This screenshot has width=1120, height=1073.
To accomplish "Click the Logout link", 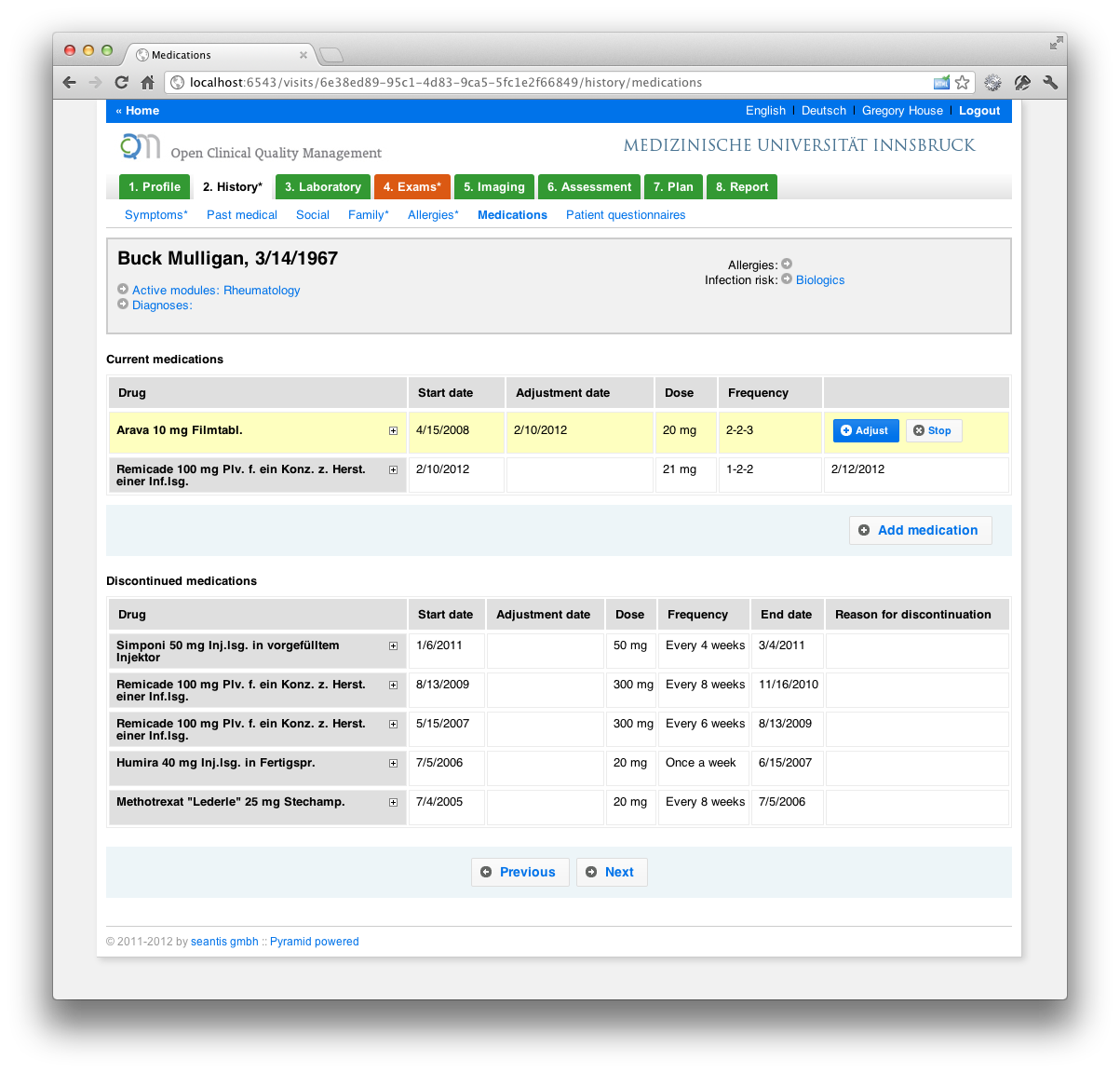I will 979,110.
